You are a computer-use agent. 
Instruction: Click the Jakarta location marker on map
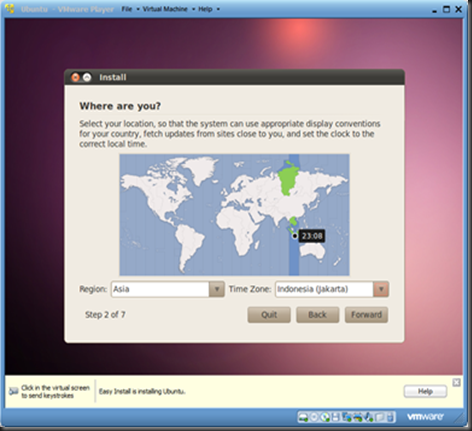[x=295, y=236]
